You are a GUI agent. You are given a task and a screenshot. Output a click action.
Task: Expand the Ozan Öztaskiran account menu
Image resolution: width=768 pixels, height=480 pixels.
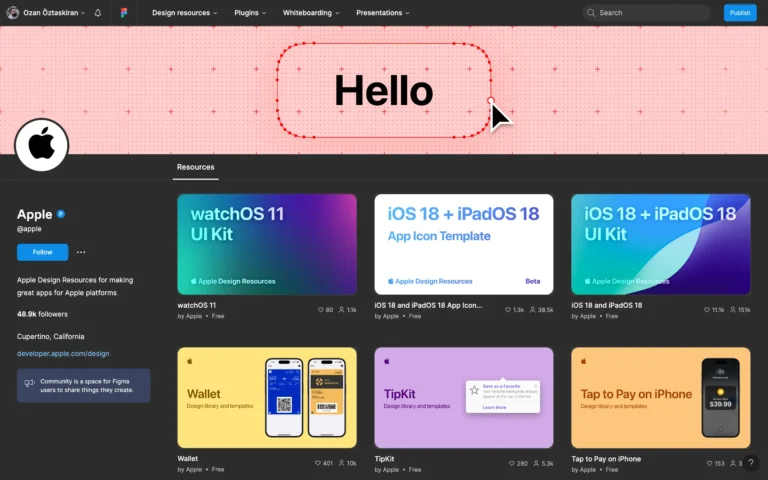(48, 13)
